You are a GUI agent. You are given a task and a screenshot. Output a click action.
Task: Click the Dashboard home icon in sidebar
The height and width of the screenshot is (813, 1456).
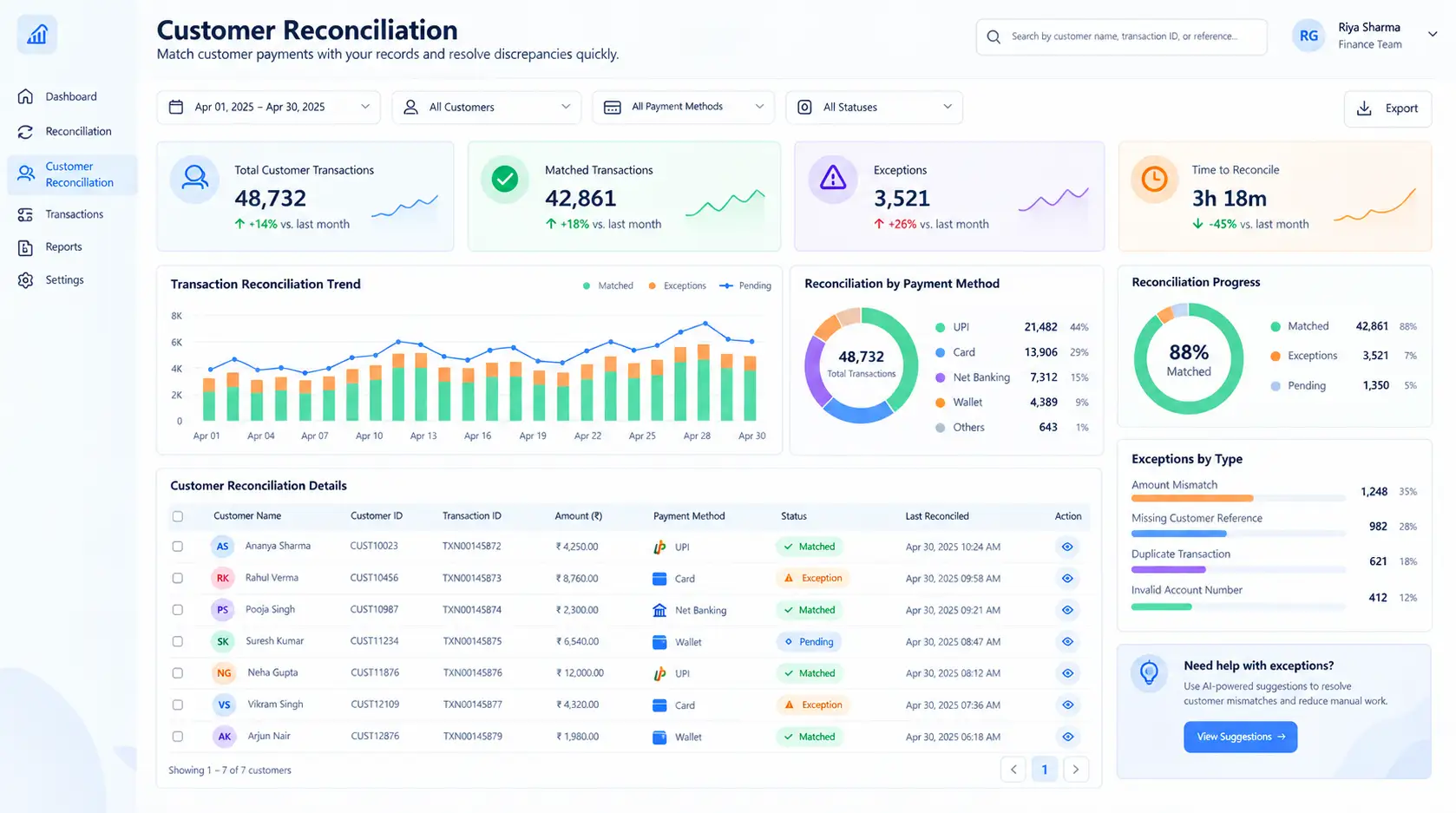(x=25, y=96)
